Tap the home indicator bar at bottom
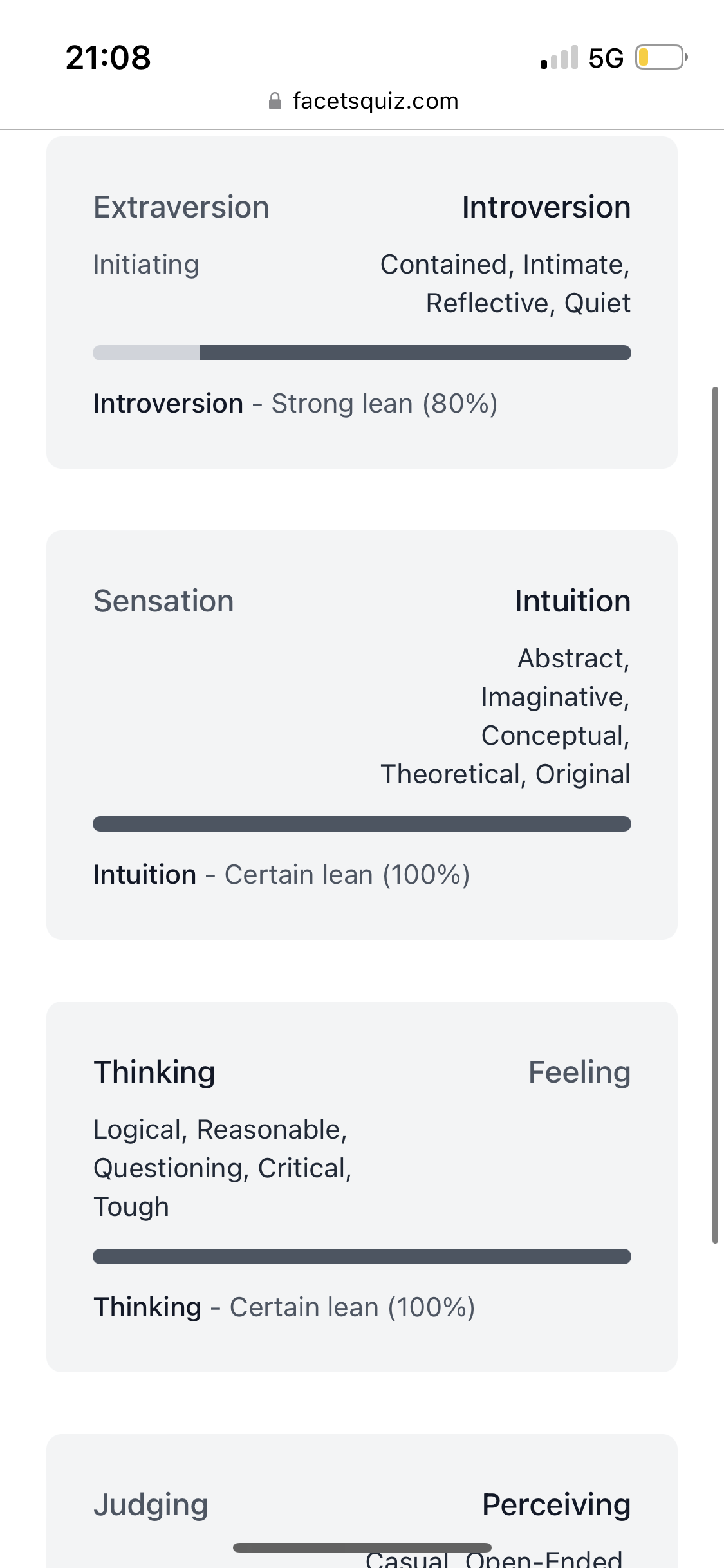This screenshot has width=724, height=1568. pos(362,1547)
